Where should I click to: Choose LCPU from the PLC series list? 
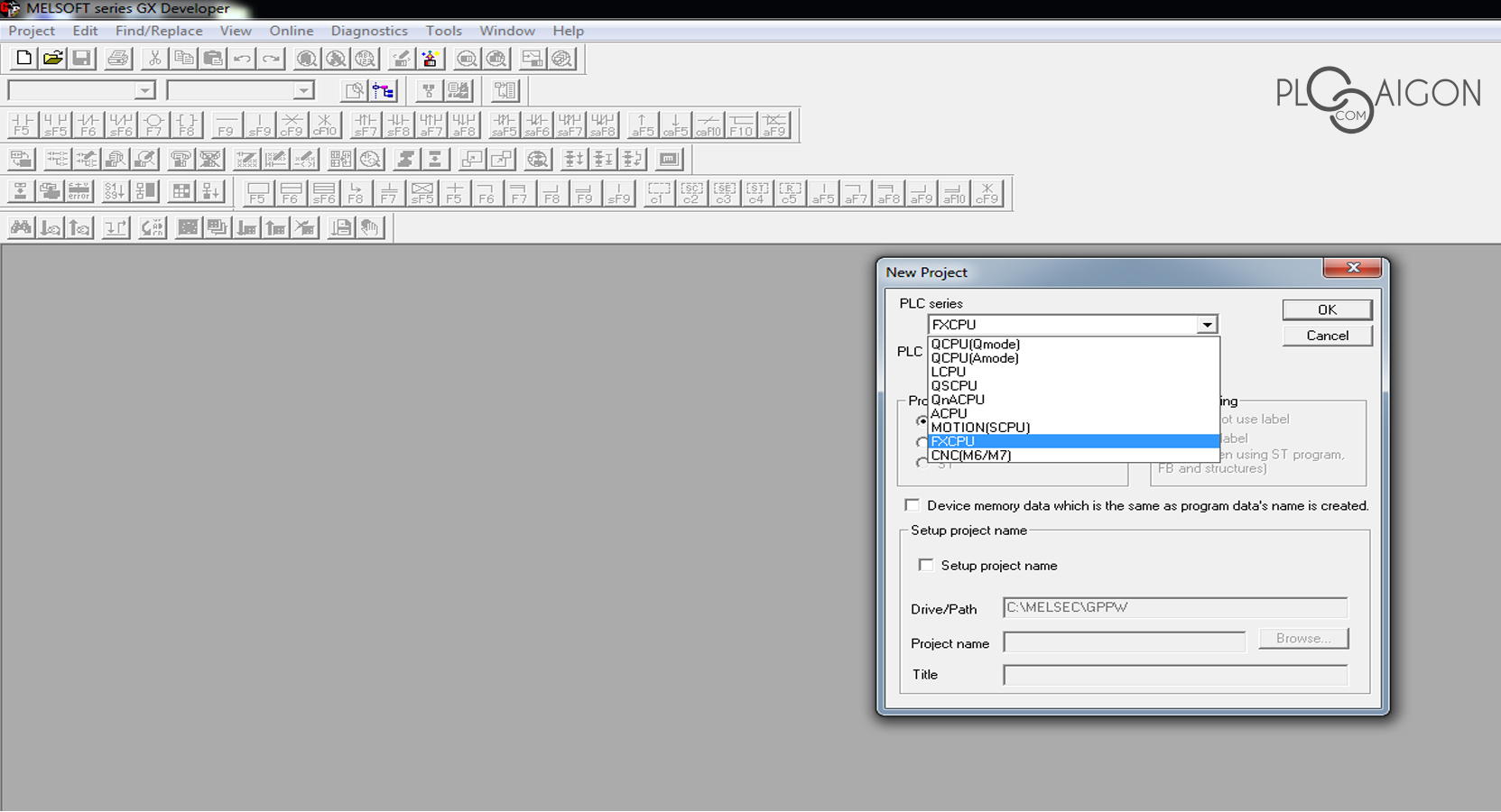click(1074, 372)
